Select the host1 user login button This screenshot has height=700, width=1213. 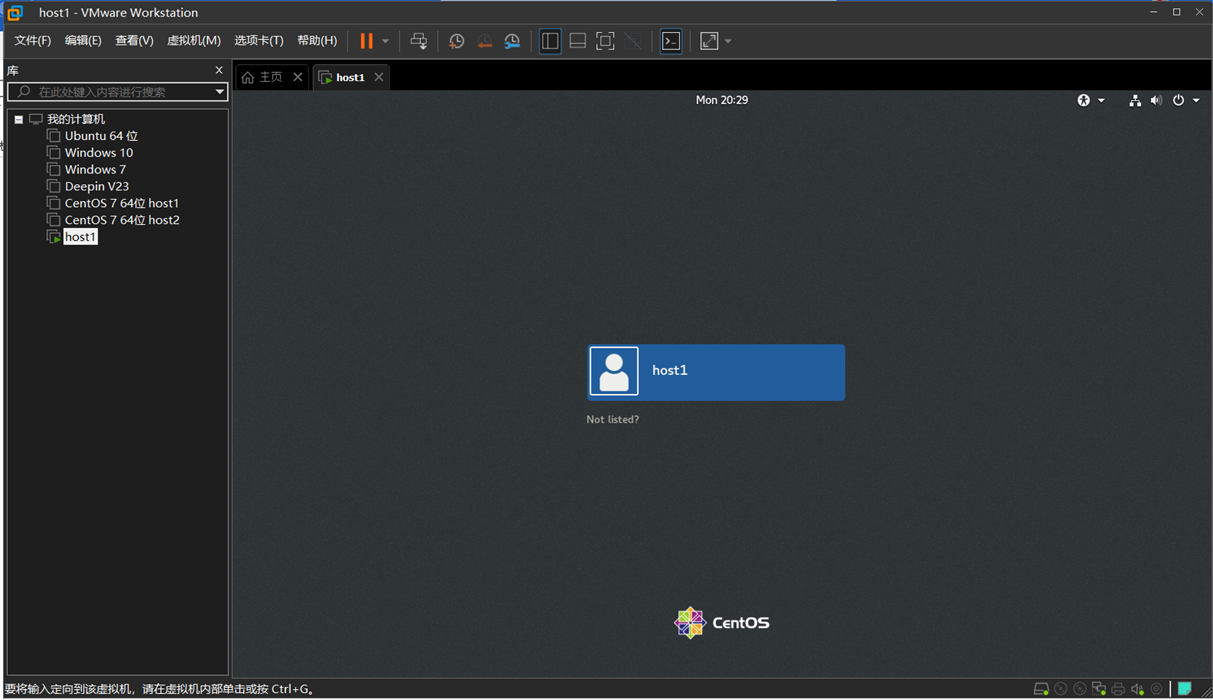pyautogui.click(x=716, y=372)
